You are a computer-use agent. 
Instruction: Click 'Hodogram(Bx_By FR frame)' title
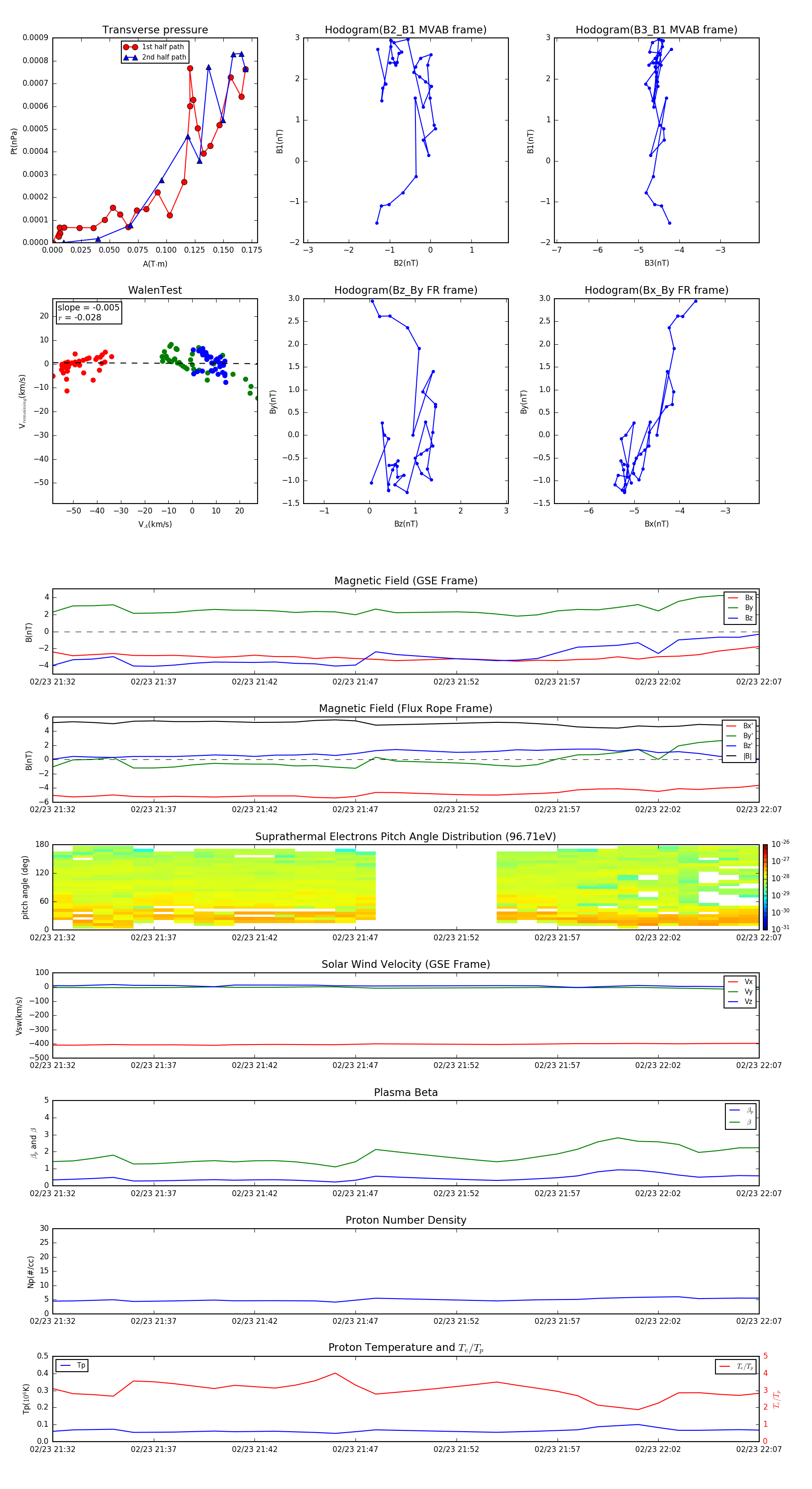(656, 290)
